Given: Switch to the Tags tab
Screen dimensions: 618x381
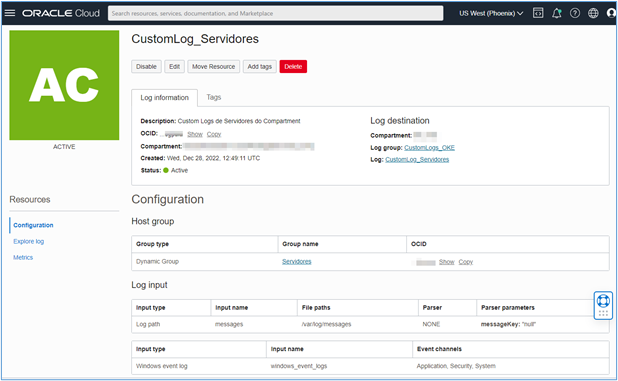Looking at the screenshot, I should (x=214, y=97).
